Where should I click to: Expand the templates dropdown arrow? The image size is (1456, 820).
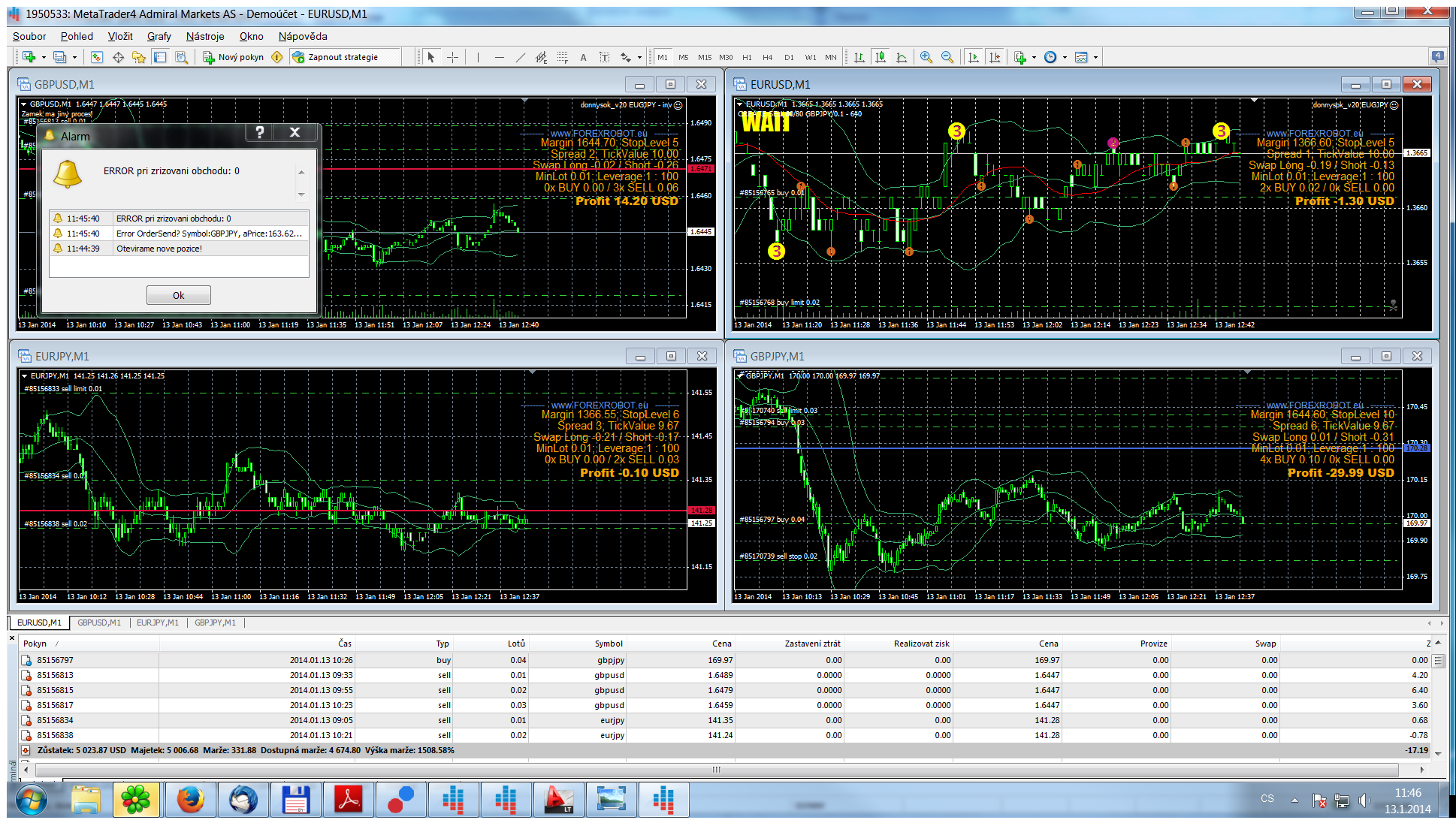click(x=1095, y=57)
